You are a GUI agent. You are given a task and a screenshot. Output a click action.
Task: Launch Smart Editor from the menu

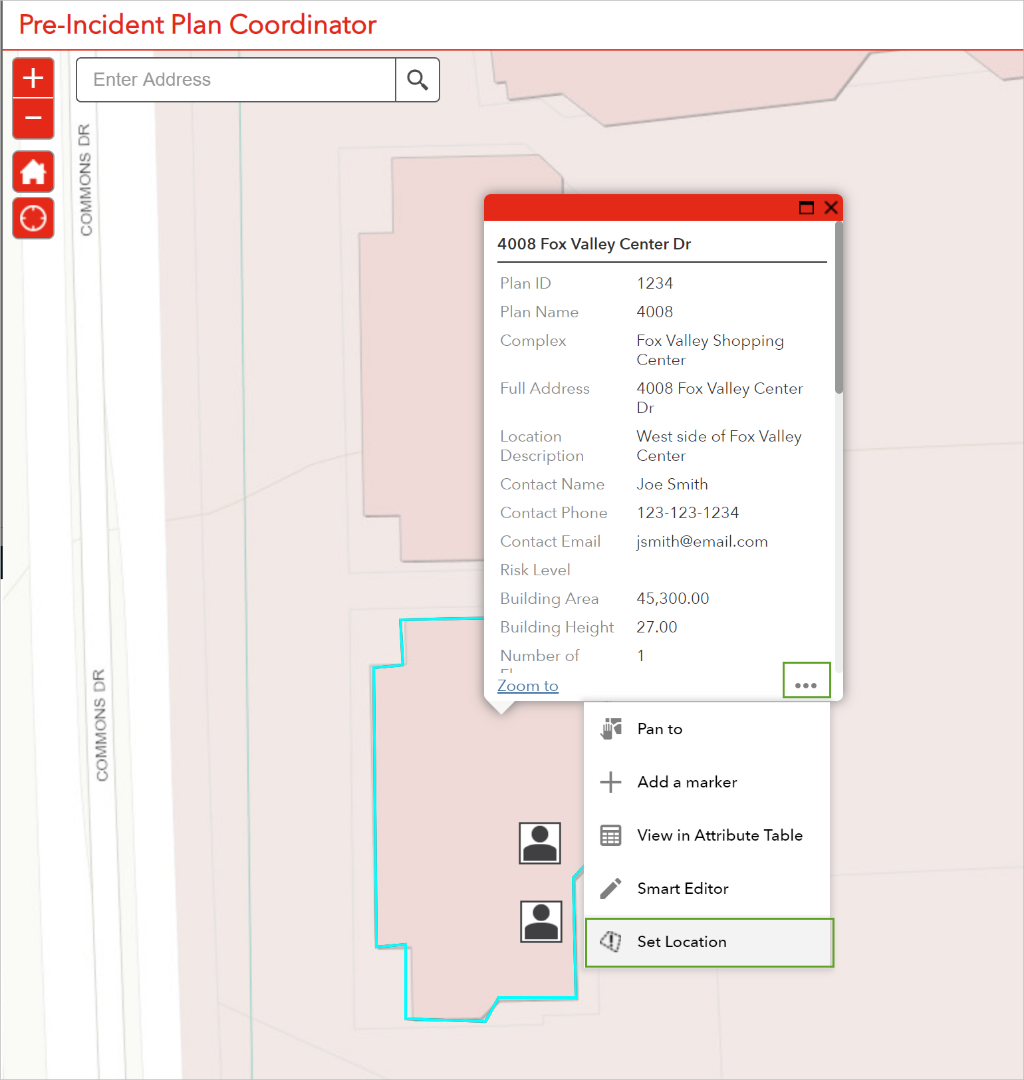(x=683, y=888)
